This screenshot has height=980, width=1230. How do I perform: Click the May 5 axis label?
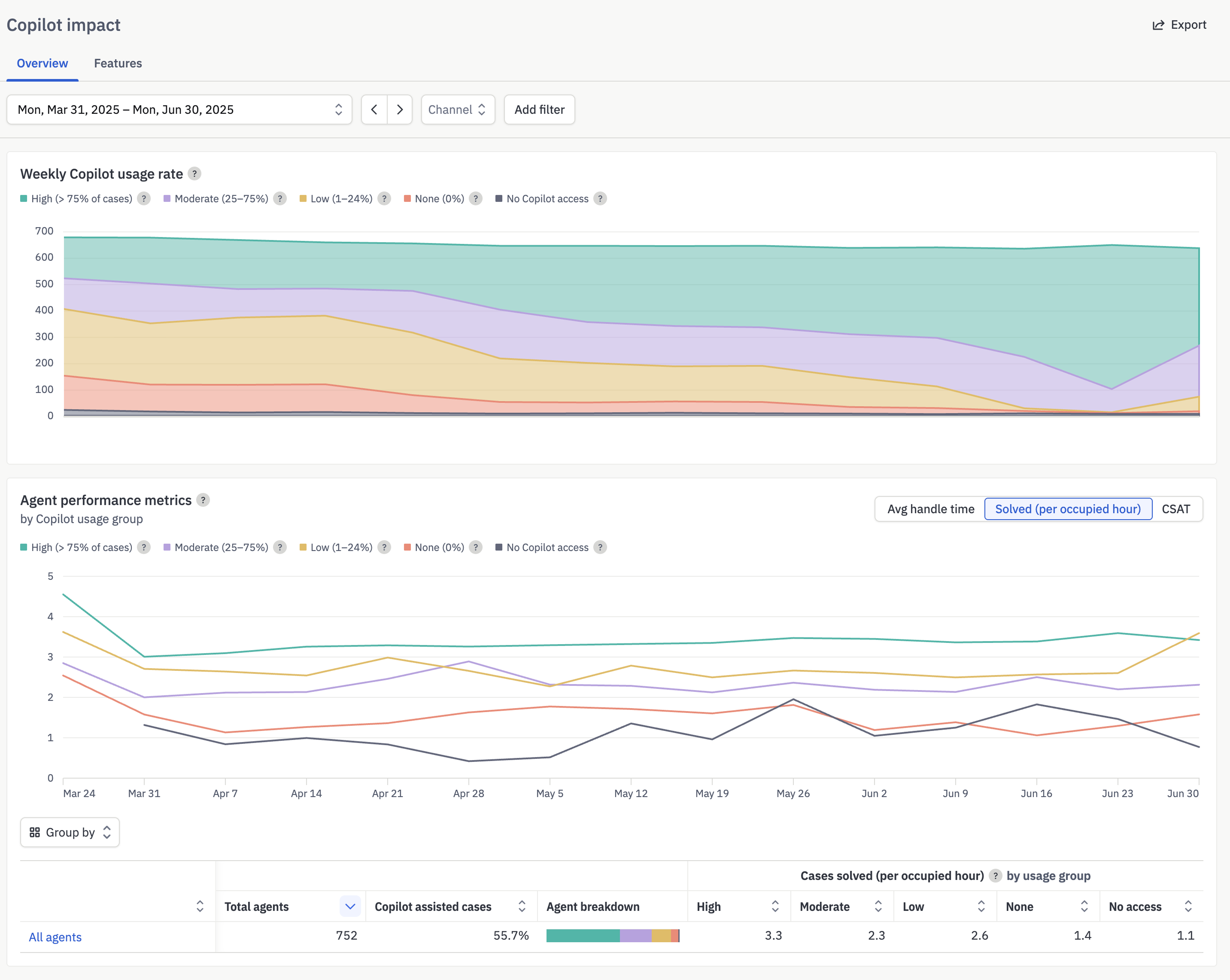[x=550, y=793]
